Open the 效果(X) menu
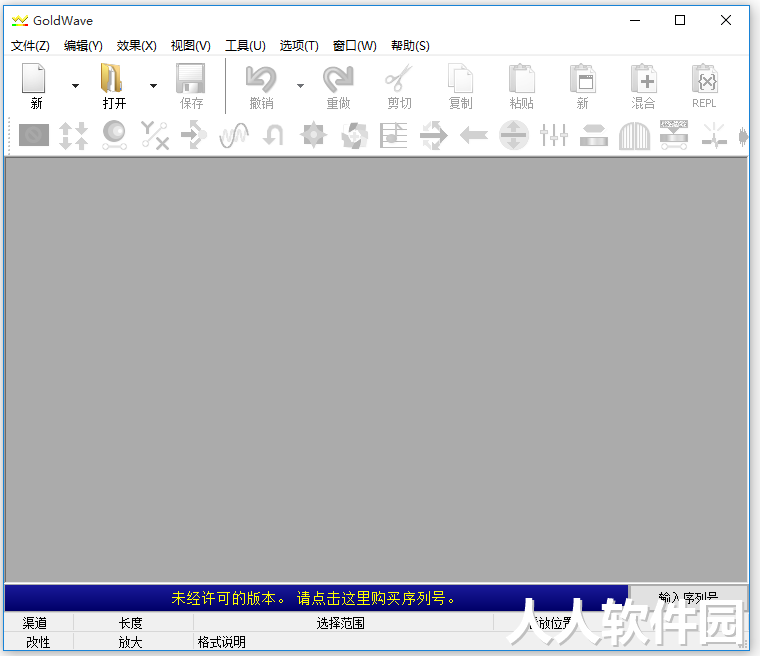The width and height of the screenshot is (760, 656). point(136,46)
